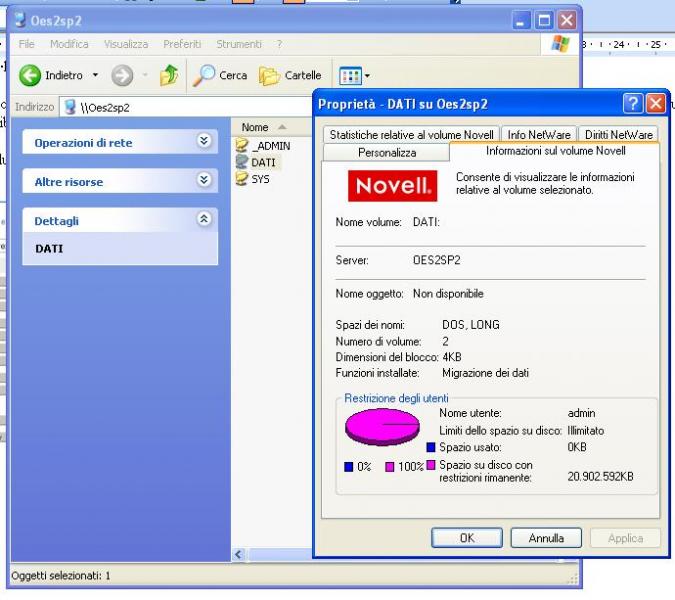
Task: Select the DATI volume icon
Action: [x=242, y=162]
